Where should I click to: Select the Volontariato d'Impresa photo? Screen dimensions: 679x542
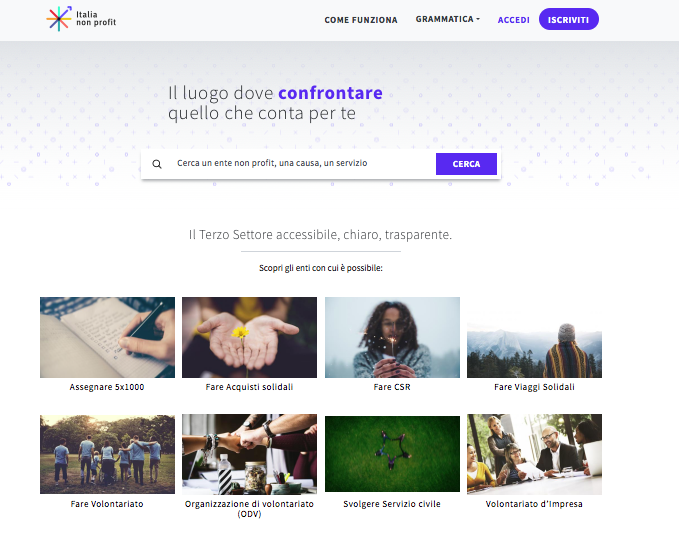tap(534, 454)
